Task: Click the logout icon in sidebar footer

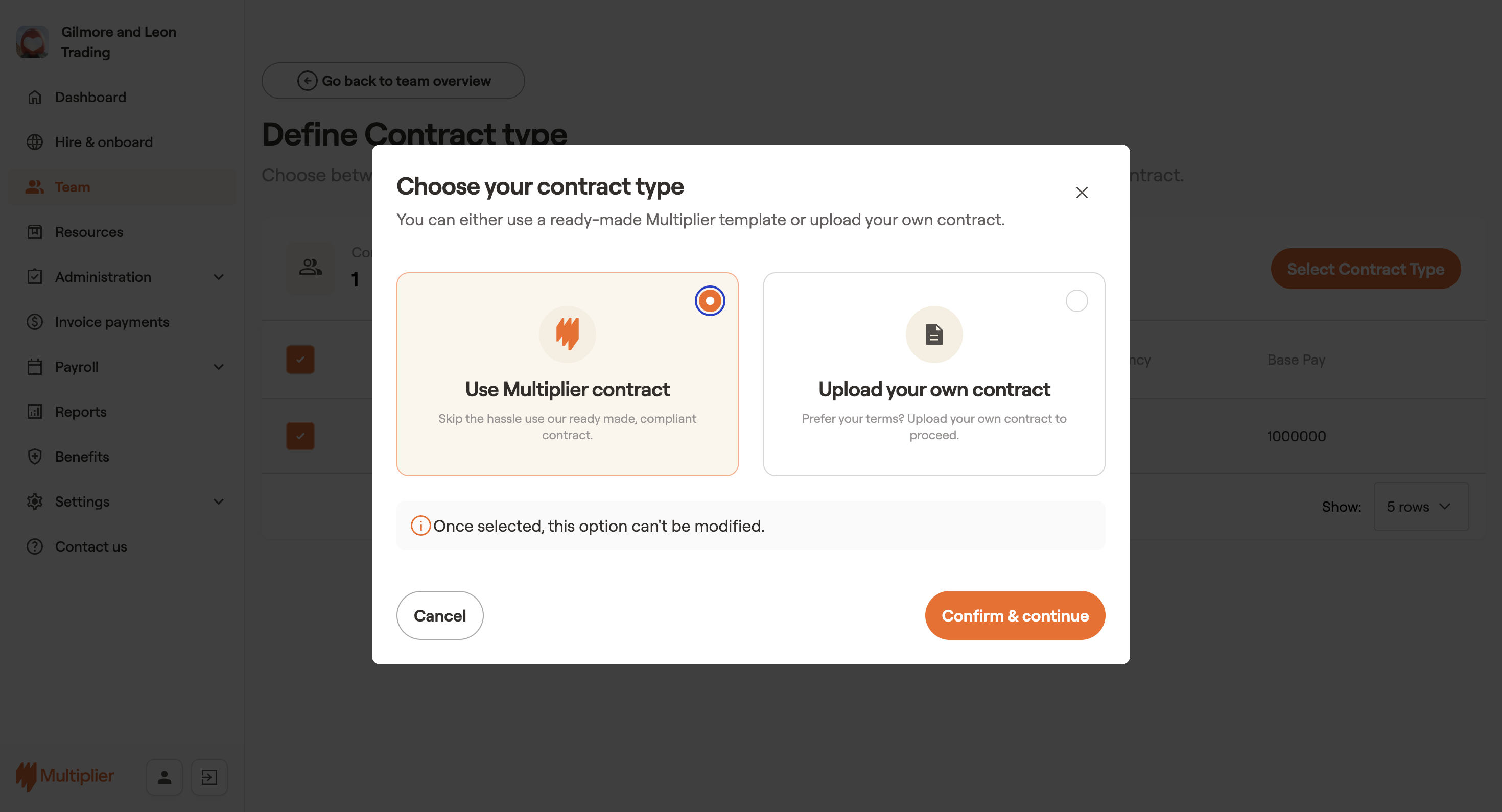Action: click(209, 777)
